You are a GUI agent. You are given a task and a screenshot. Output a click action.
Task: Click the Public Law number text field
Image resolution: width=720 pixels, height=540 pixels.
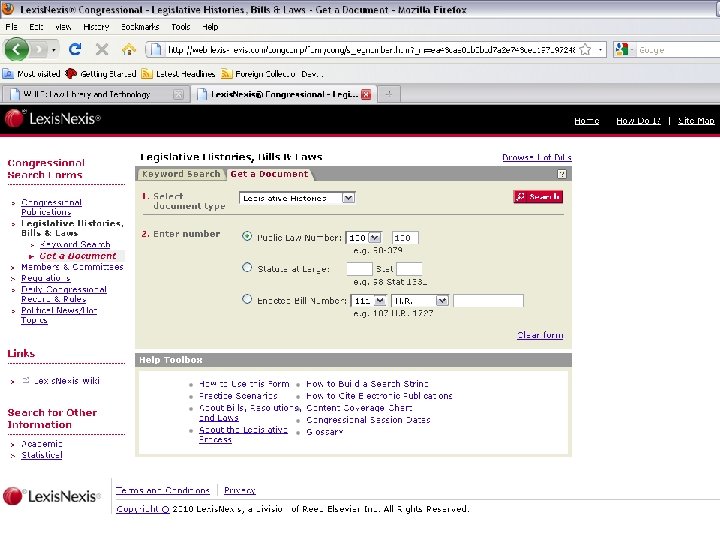coord(405,238)
